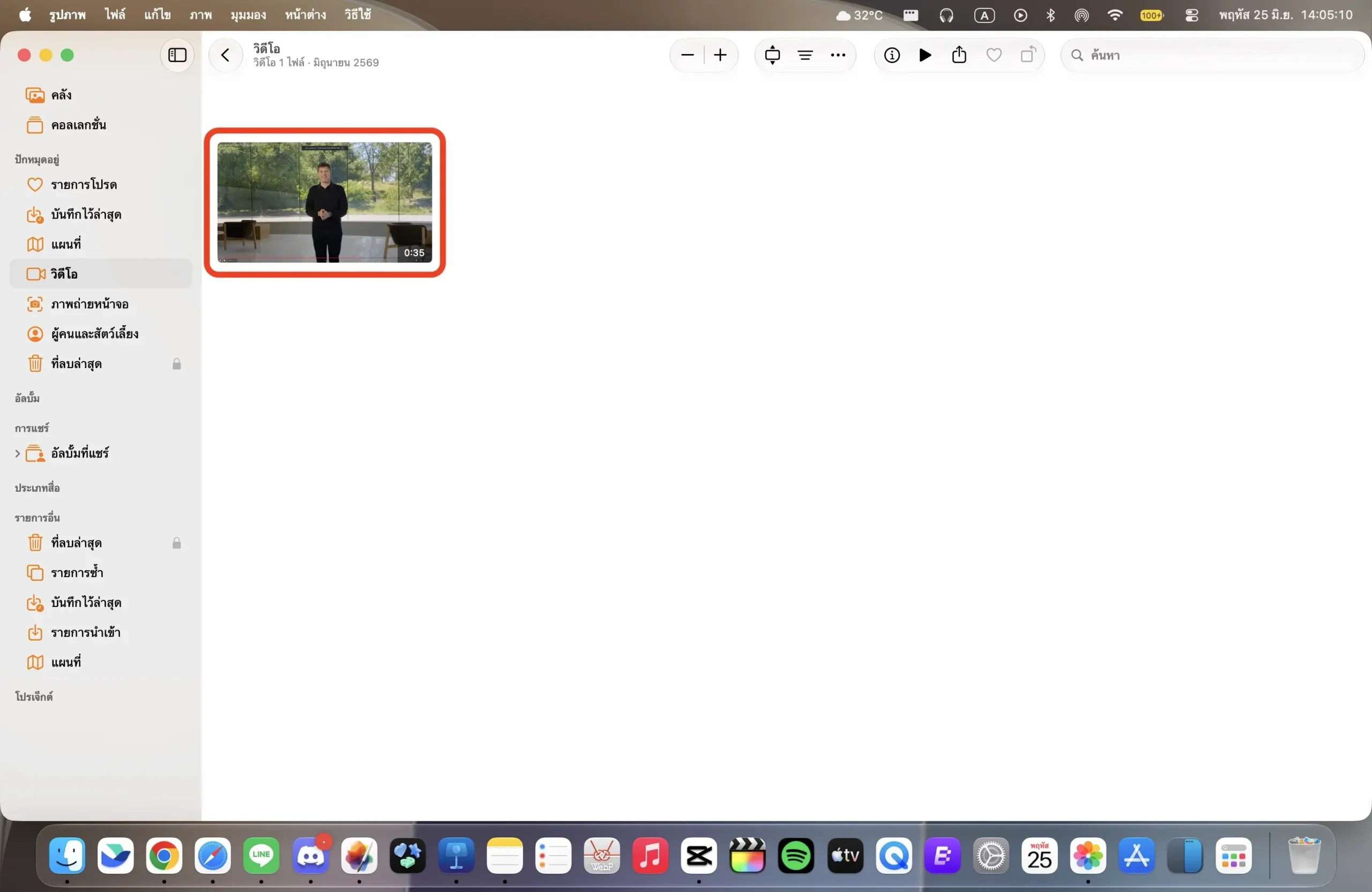1372x892 pixels.
Task: Open Spotify from the Dock
Action: coord(795,855)
